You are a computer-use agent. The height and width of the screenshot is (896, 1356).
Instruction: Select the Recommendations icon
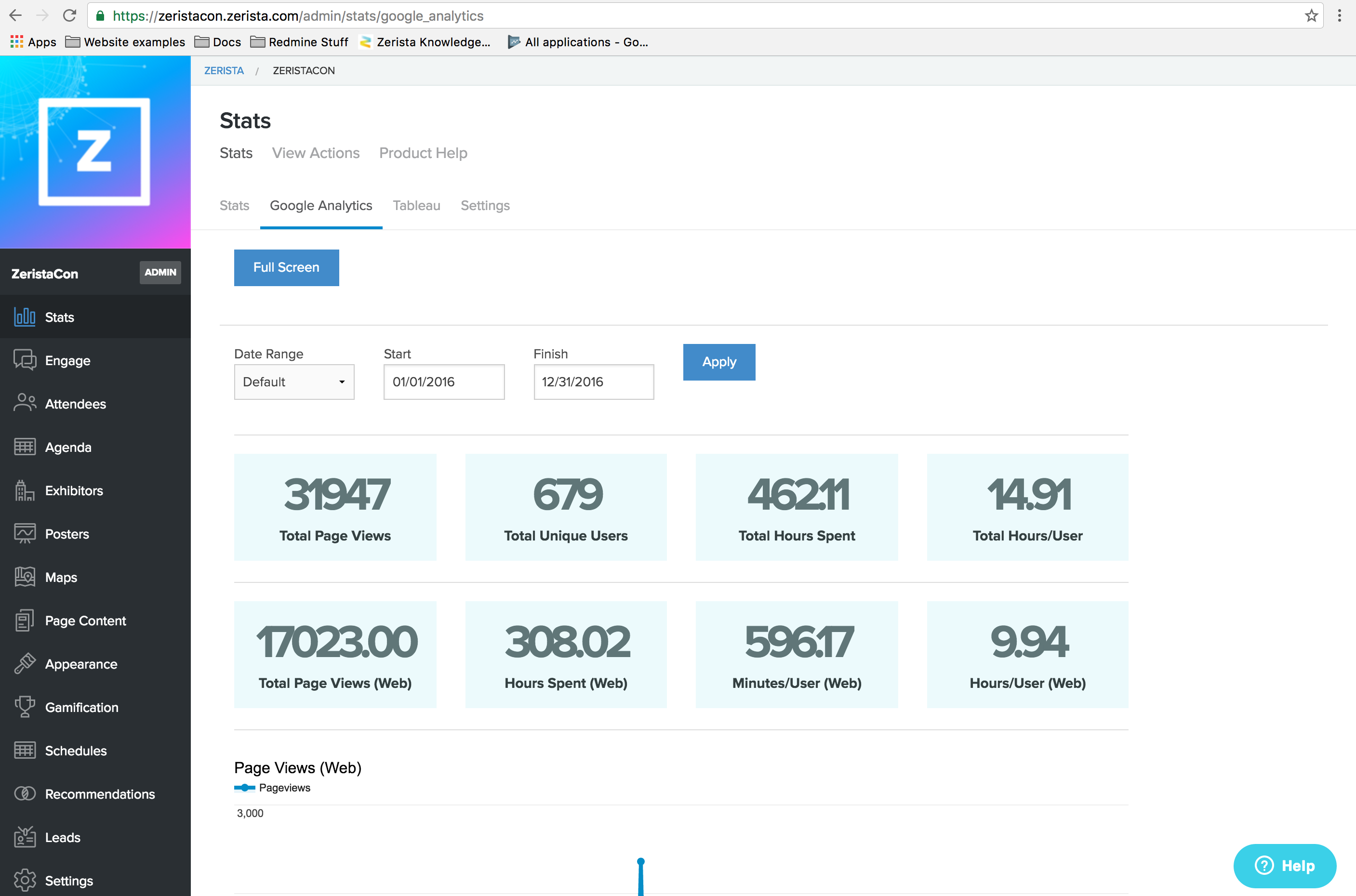[25, 794]
